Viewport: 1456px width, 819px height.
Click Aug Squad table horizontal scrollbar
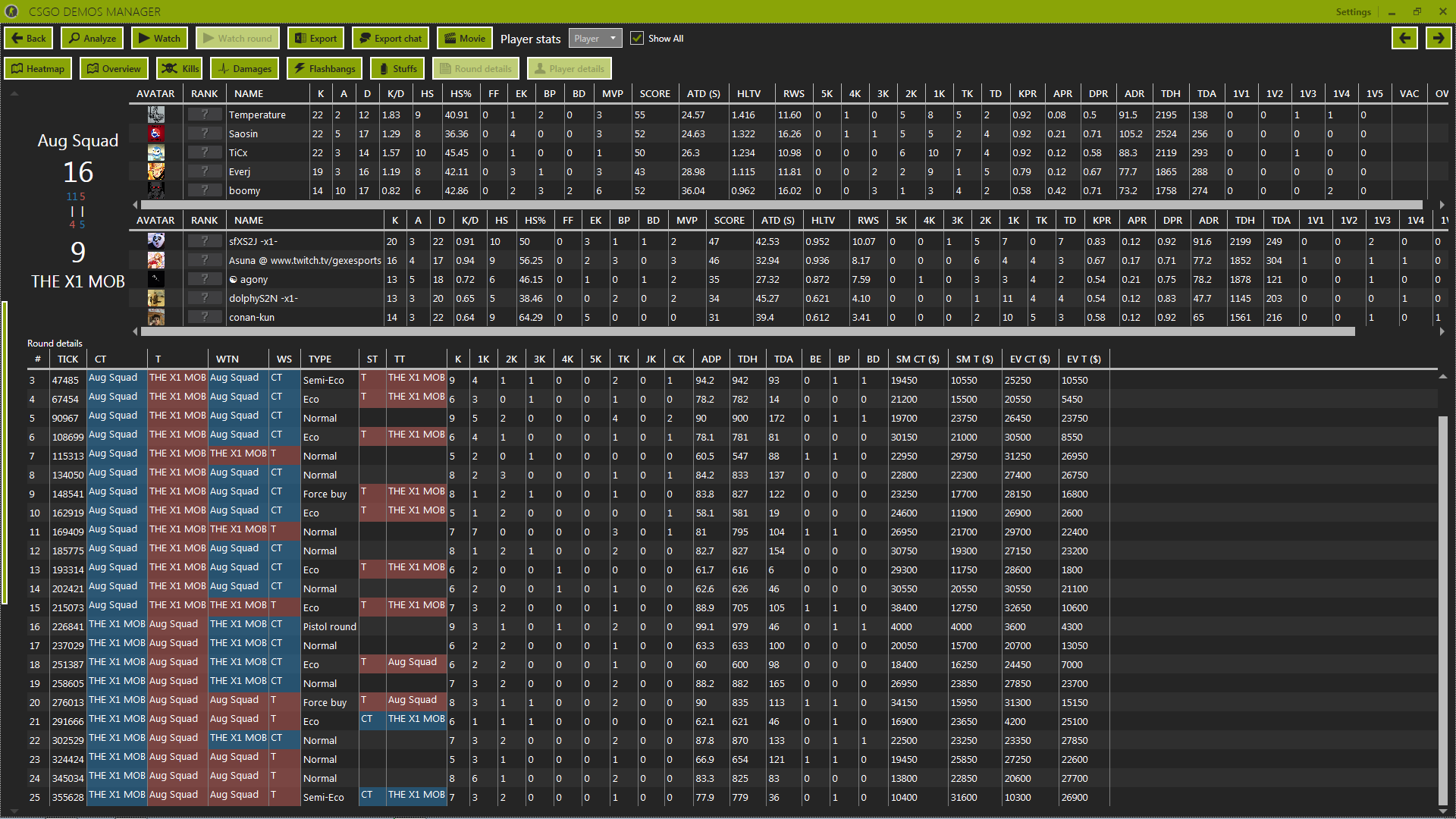781,205
